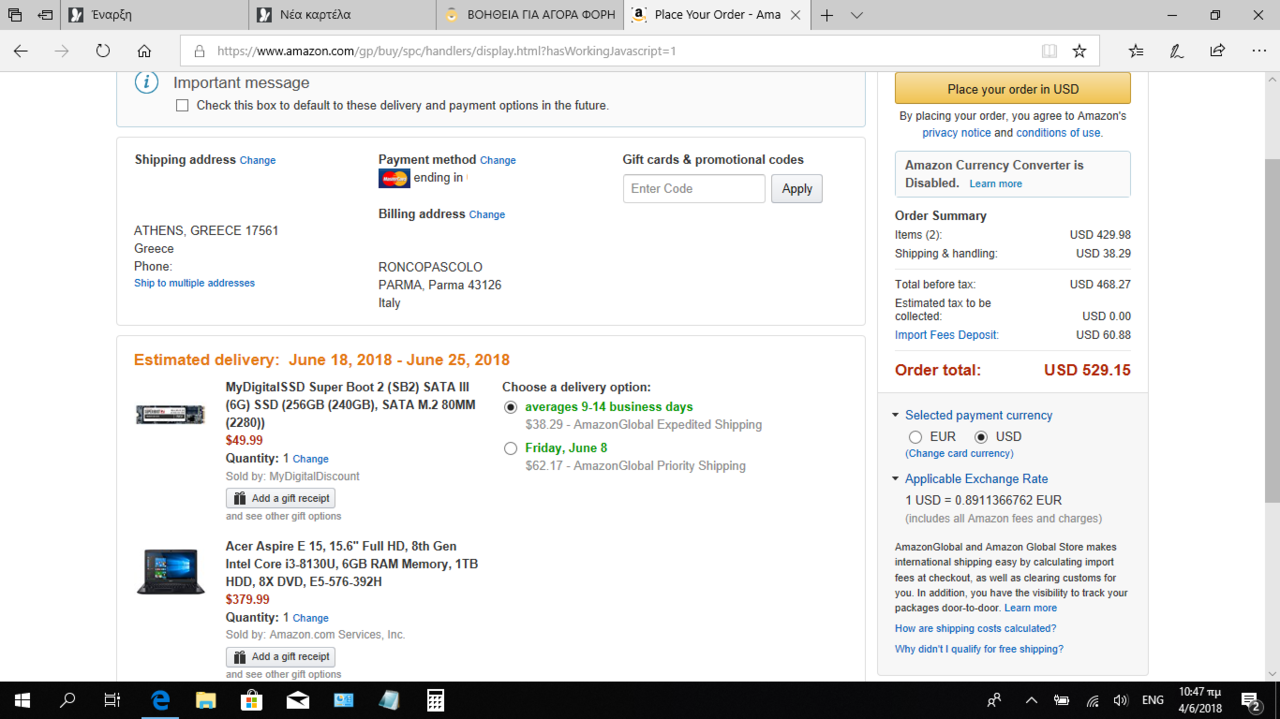This screenshot has height=719, width=1280.
Task: Open Mail app taskbar icon
Action: coord(297,700)
